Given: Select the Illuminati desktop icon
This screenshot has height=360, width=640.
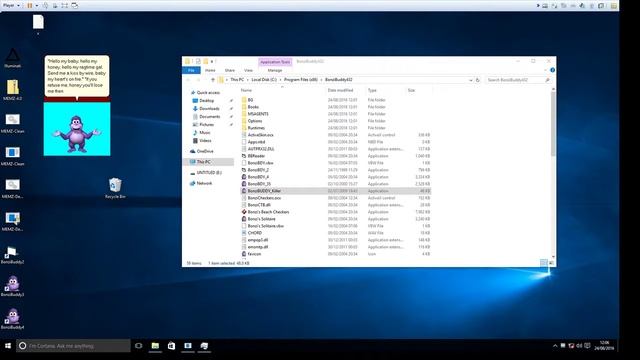Looking at the screenshot, I should click(x=13, y=58).
